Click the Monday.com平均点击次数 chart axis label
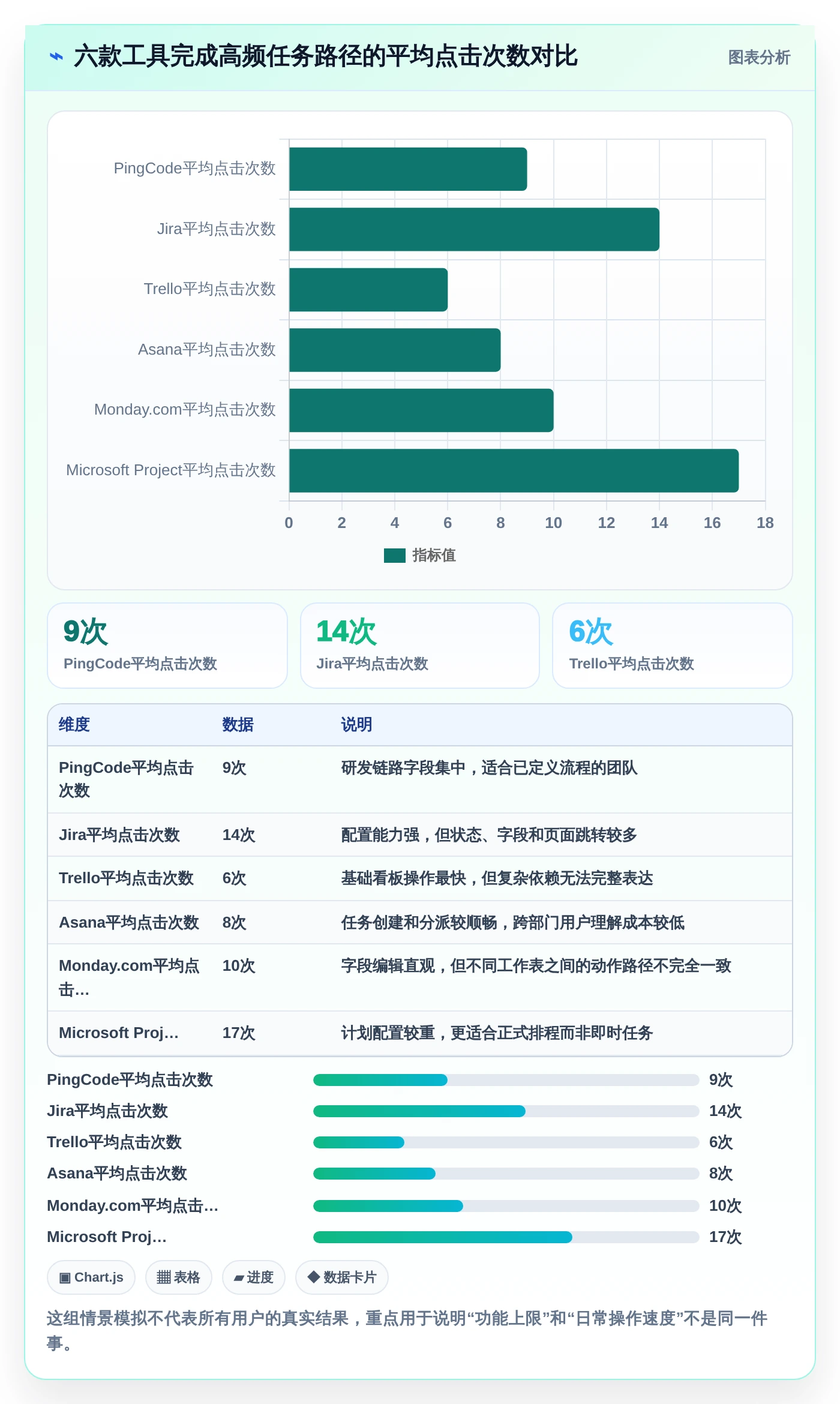This screenshot has height=1404, width=840. click(x=185, y=410)
